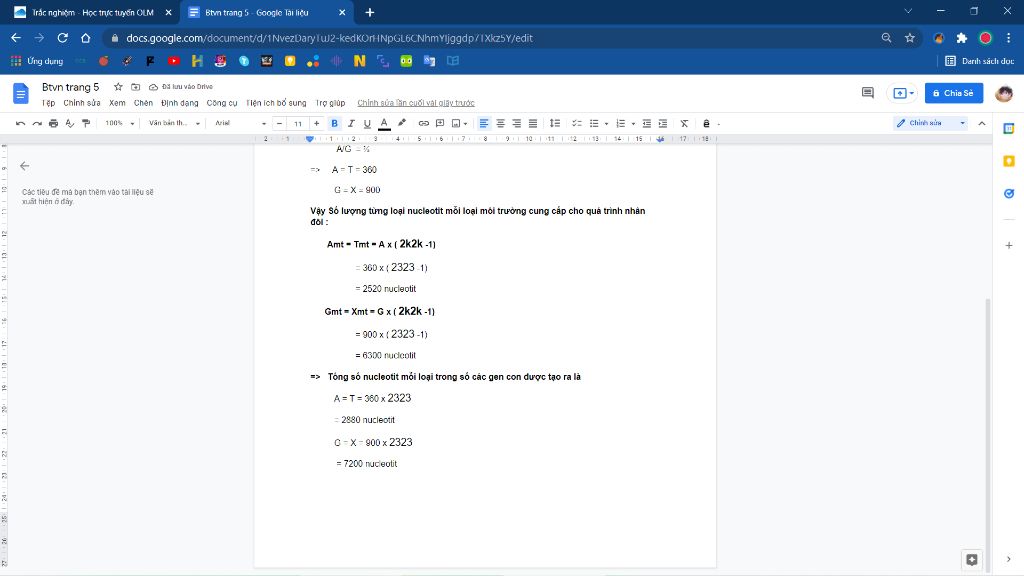
Task: Add a comment from the toolbar
Action: point(440,123)
